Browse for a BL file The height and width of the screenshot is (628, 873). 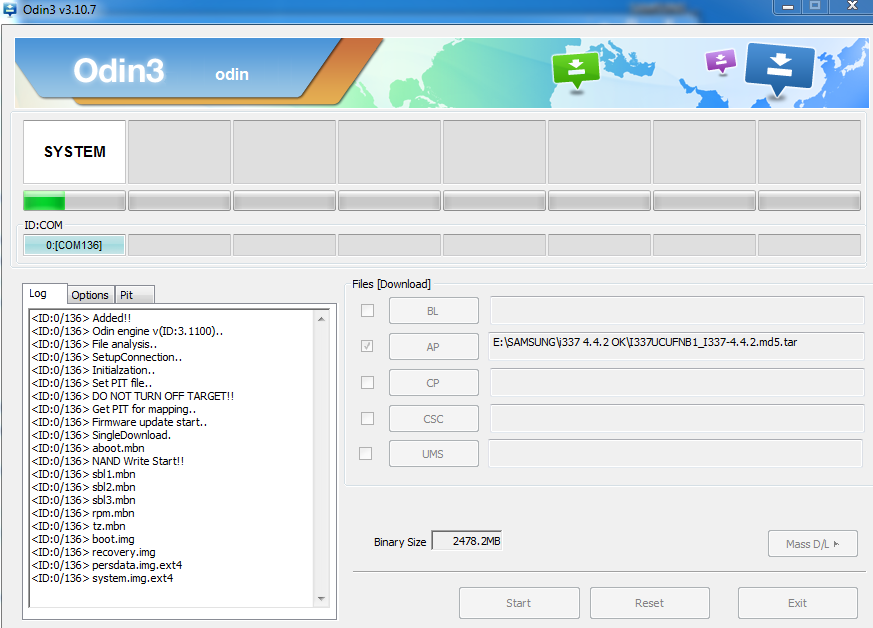pos(434,311)
